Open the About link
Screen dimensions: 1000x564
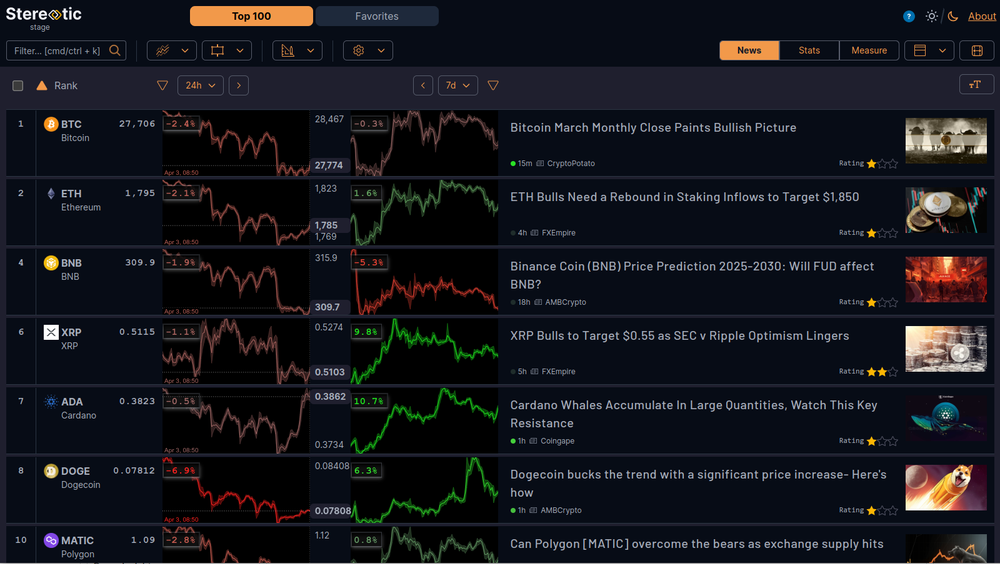(x=982, y=17)
